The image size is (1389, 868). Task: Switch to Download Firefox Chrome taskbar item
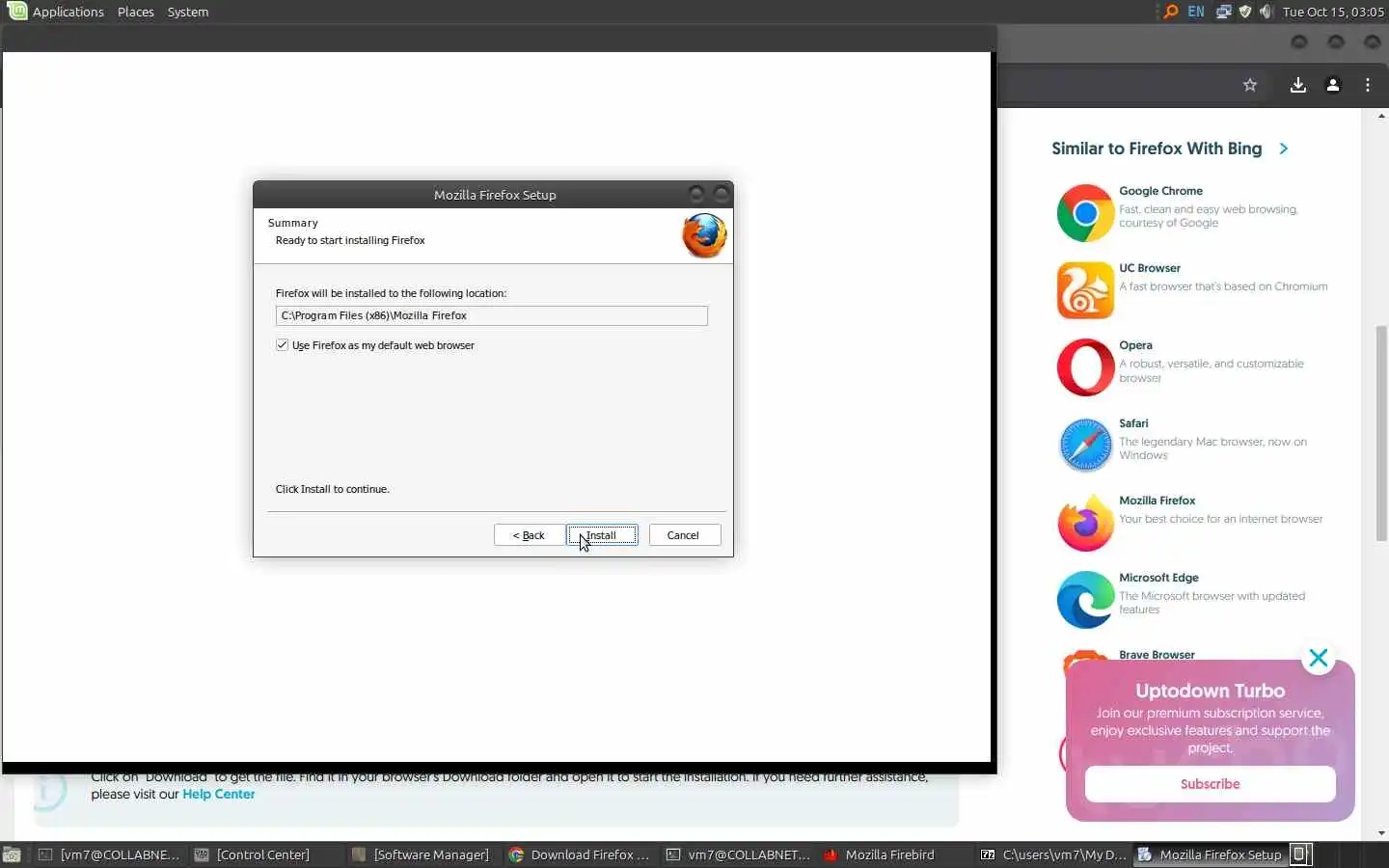579,854
